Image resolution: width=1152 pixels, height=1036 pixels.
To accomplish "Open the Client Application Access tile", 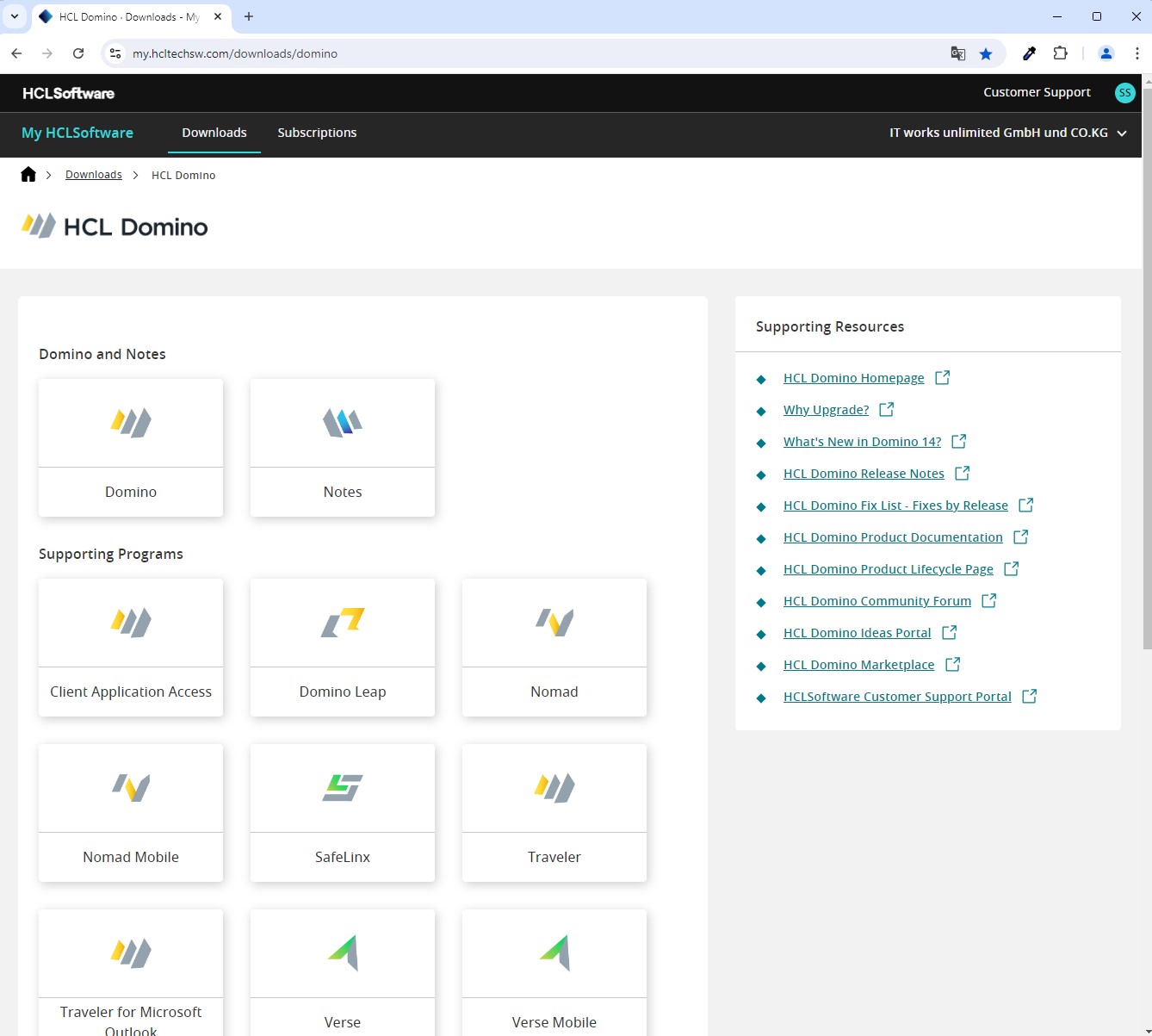I will [131, 648].
